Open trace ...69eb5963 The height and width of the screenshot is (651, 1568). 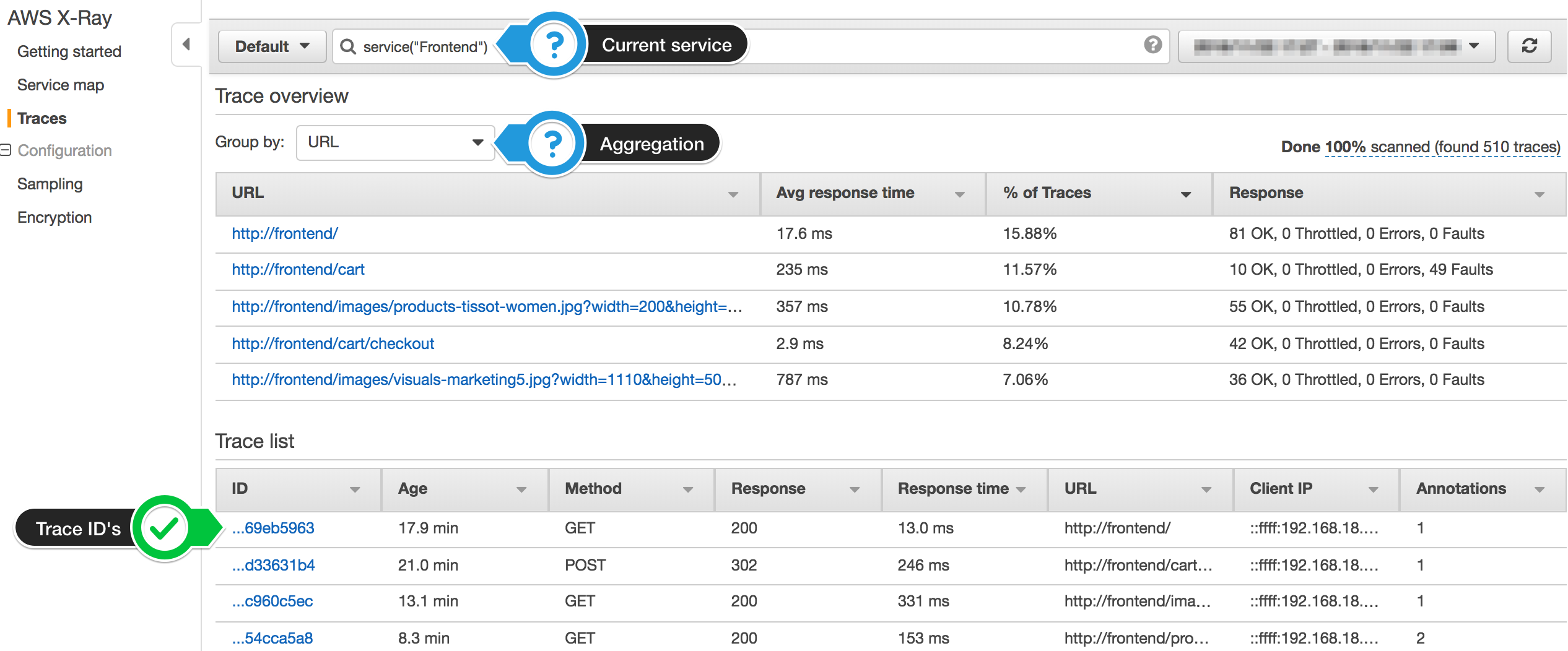[x=273, y=528]
